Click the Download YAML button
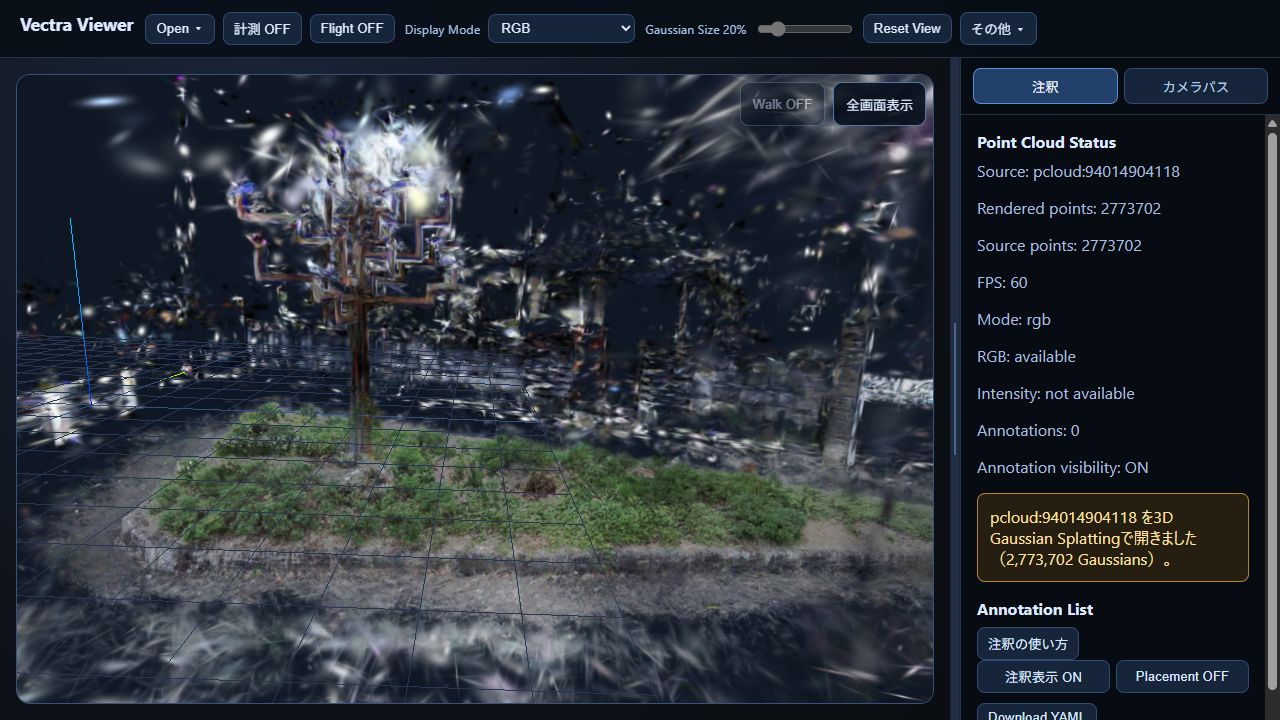This screenshot has height=720, width=1280. click(1036, 712)
